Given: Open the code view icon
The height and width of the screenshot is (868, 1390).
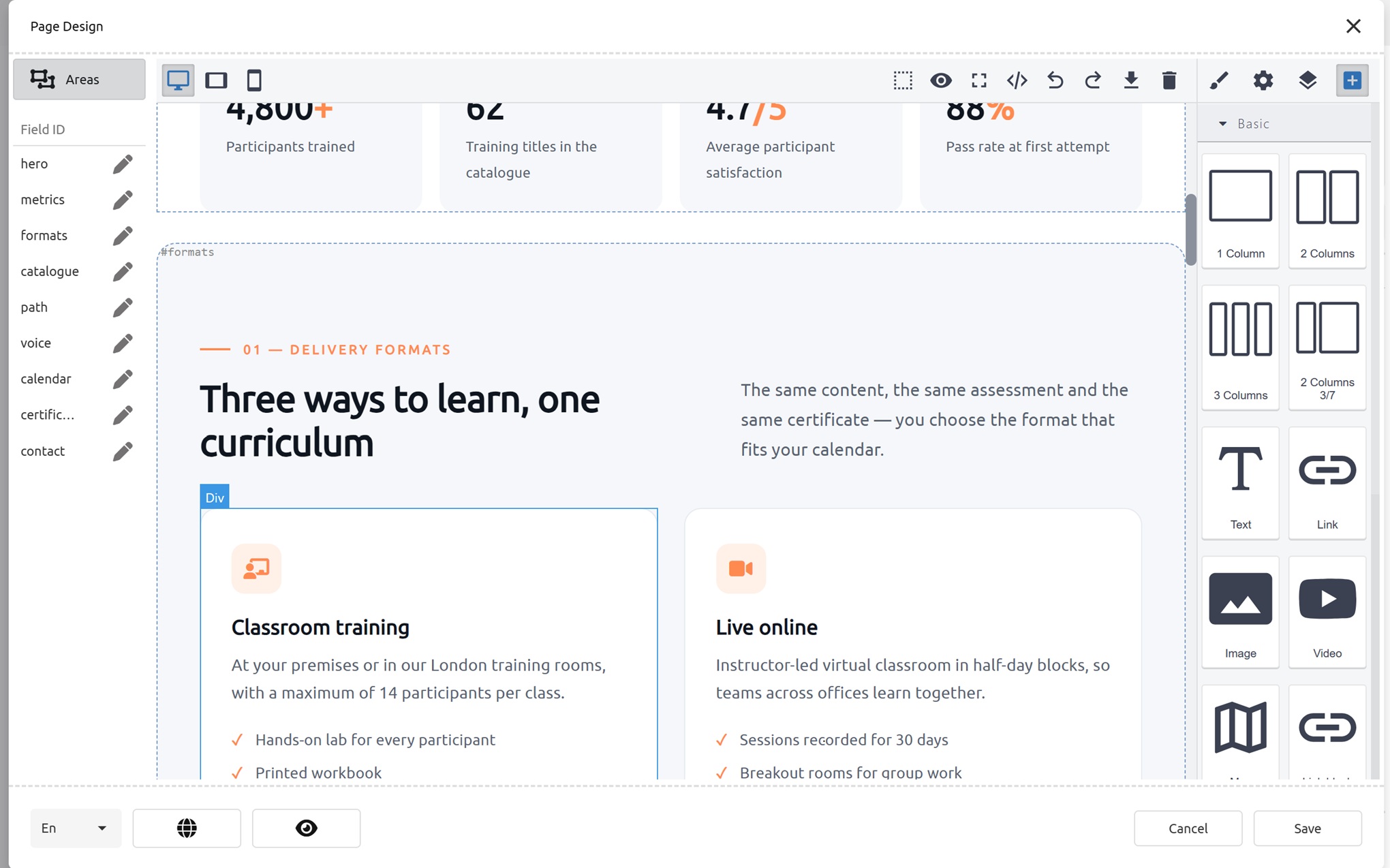Looking at the screenshot, I should click(x=1017, y=80).
